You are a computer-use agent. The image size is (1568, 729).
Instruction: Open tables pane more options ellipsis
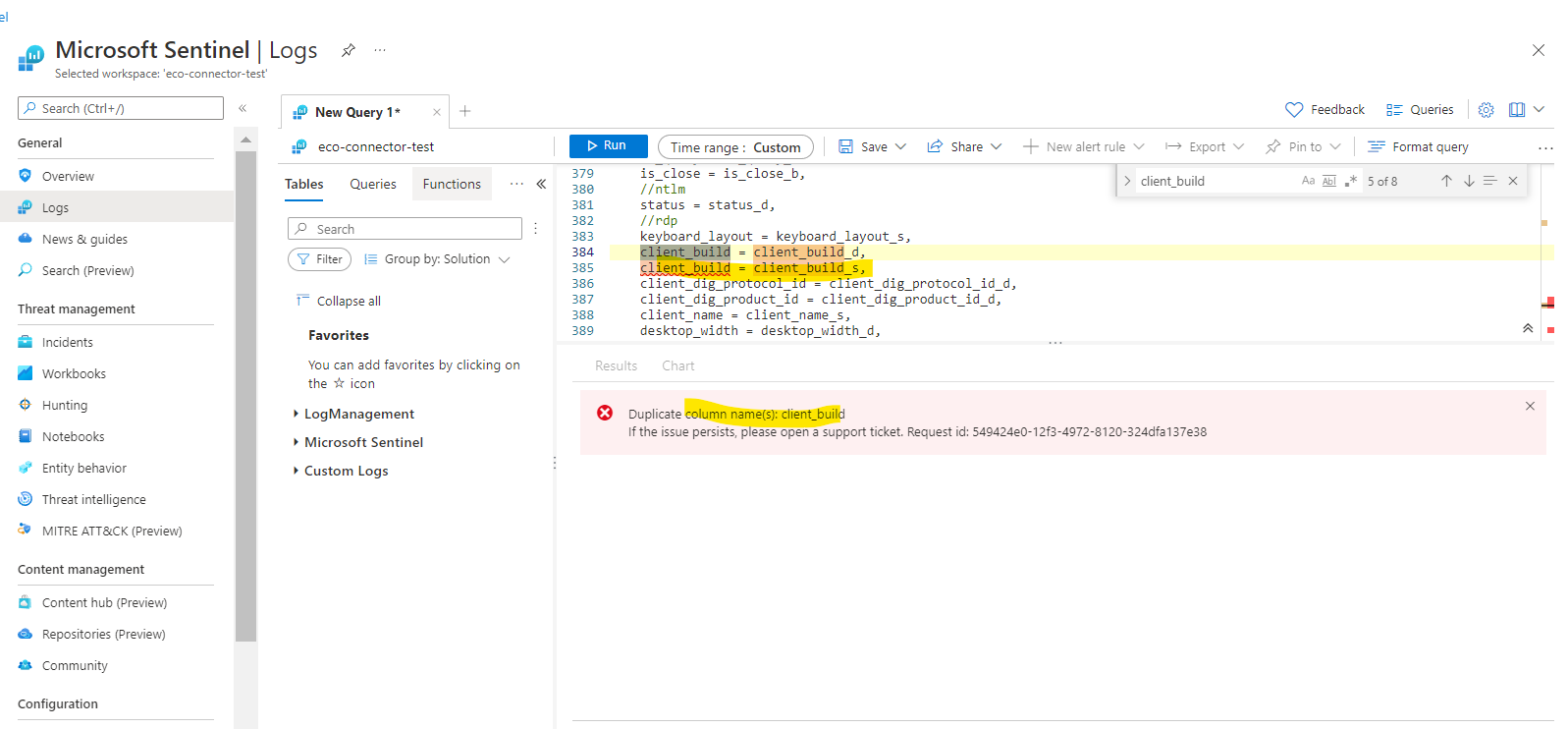pyautogui.click(x=516, y=184)
